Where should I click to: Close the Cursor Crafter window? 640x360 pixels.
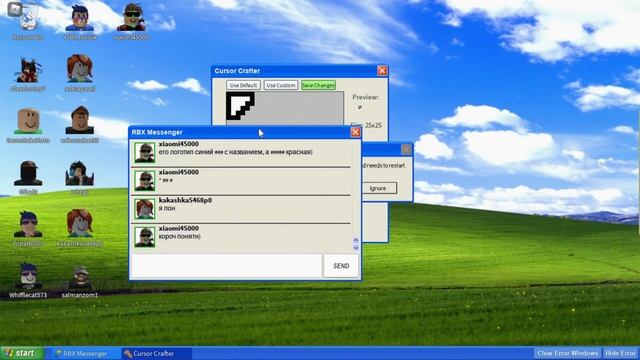(x=382, y=71)
